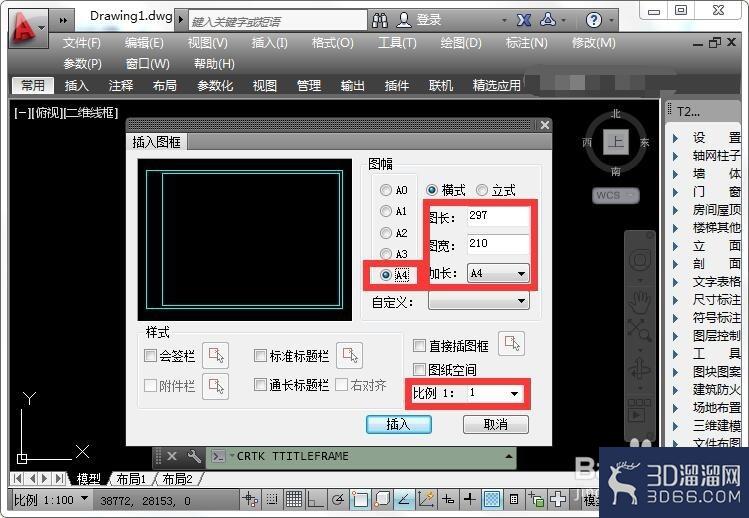The width and height of the screenshot is (749, 518).
Task: Click the pick icon next to 附件栏
Action: point(215,386)
